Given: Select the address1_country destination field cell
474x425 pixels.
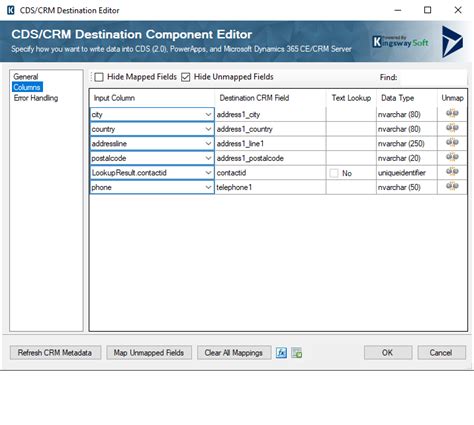Looking at the screenshot, I should (270, 129).
